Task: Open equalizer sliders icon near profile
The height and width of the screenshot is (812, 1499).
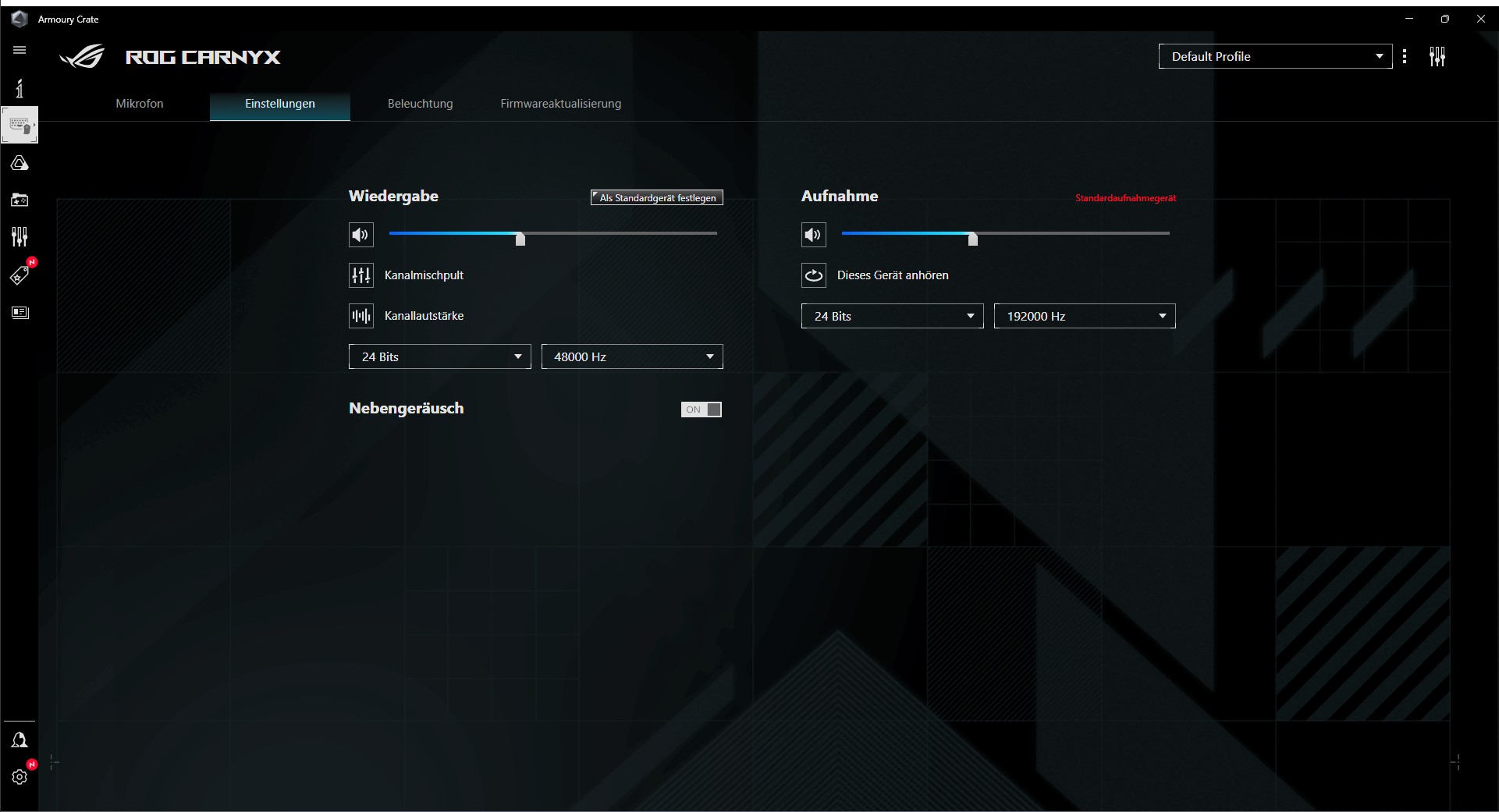Action: point(1437,56)
